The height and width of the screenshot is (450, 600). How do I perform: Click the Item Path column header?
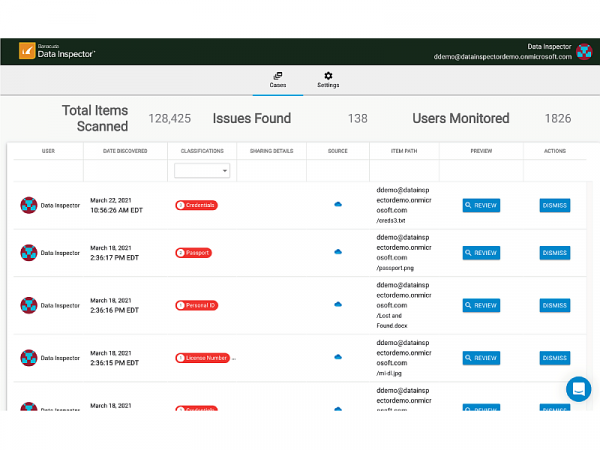coord(404,151)
